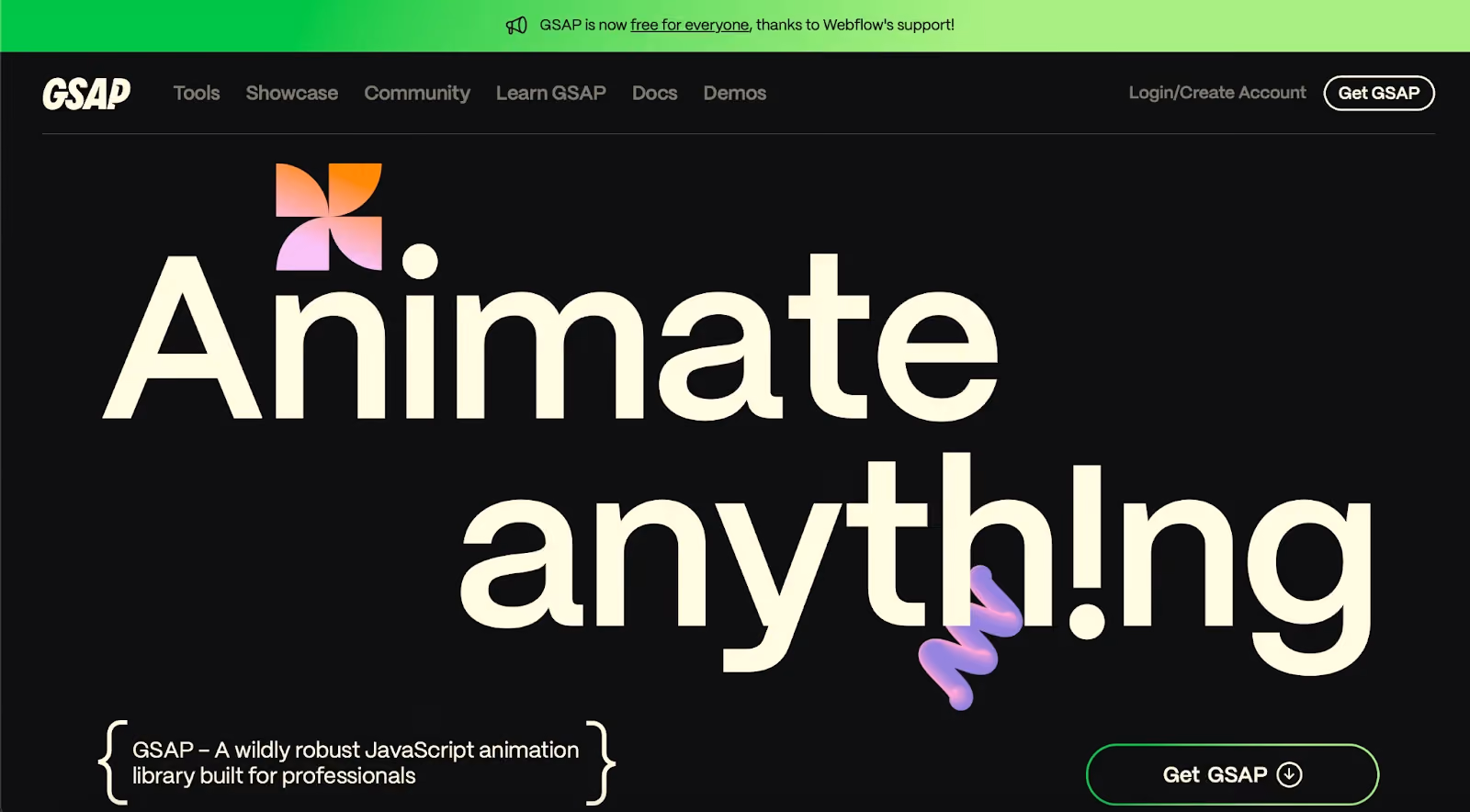Click the GSAP logo in the header
This screenshot has width=1470, height=812.
pos(86,94)
